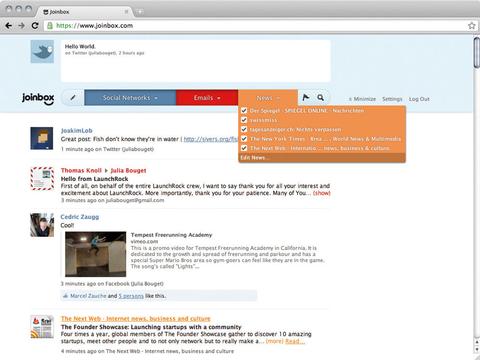
Task: Open the Emails dropdown
Action: tap(207, 98)
